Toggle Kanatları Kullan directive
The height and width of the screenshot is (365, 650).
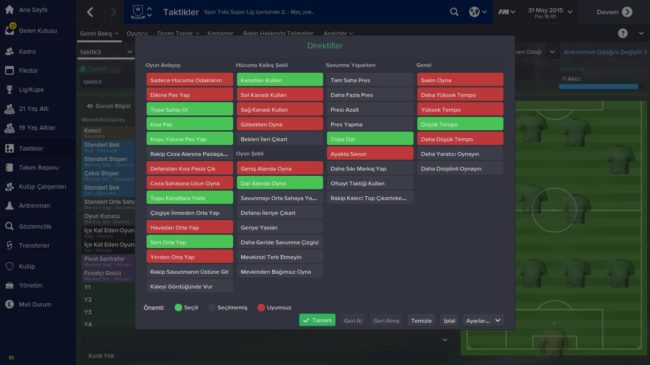coord(280,80)
